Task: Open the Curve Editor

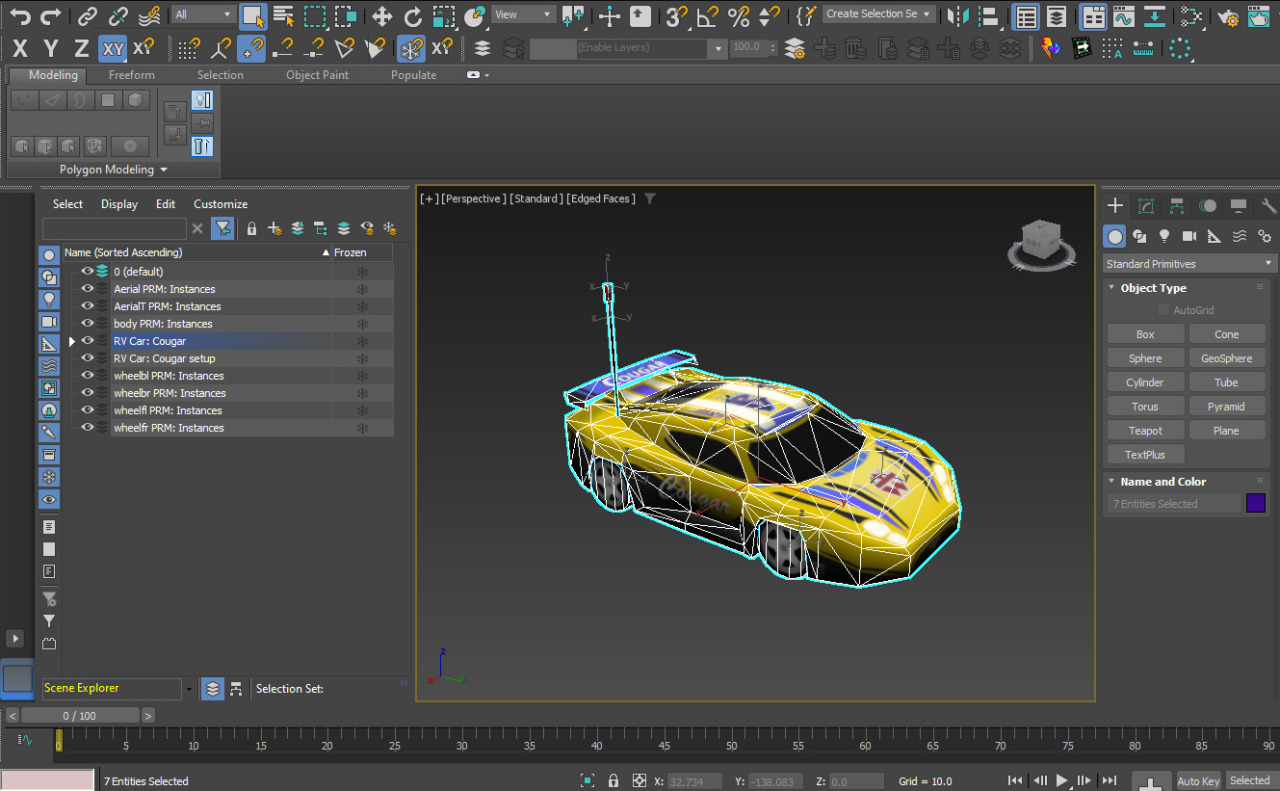Action: pyautogui.click(x=1124, y=15)
